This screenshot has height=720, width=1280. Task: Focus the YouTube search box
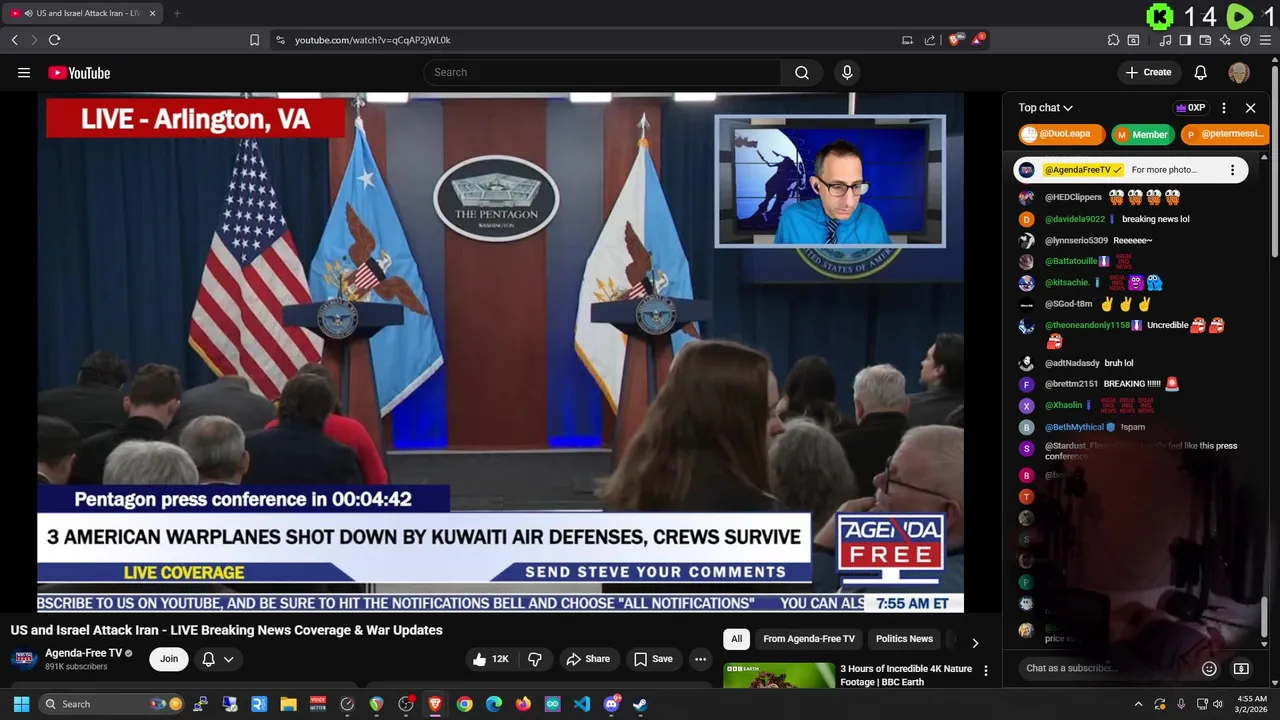tap(603, 72)
